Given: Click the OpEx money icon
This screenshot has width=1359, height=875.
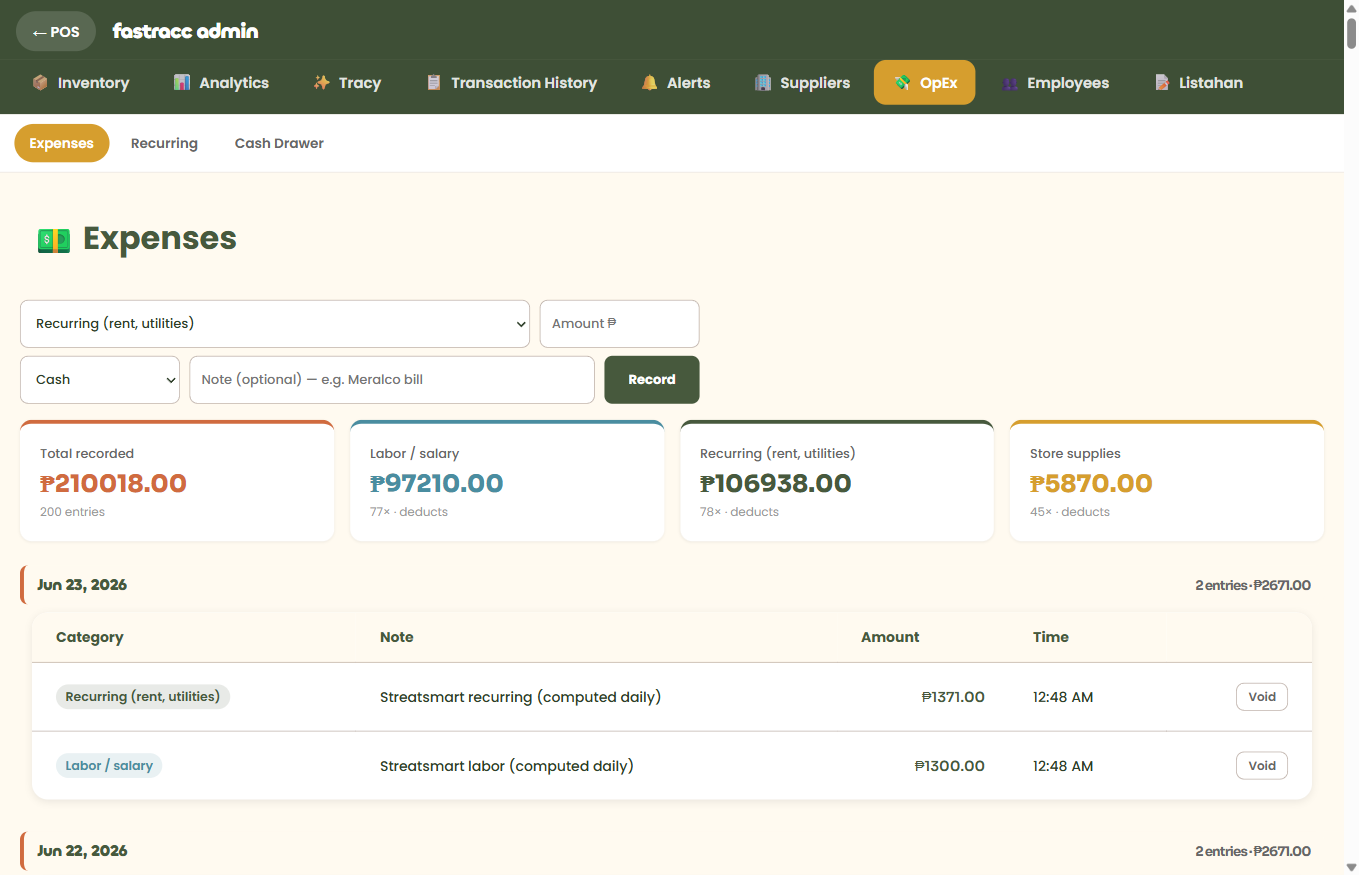Looking at the screenshot, I should (902, 83).
